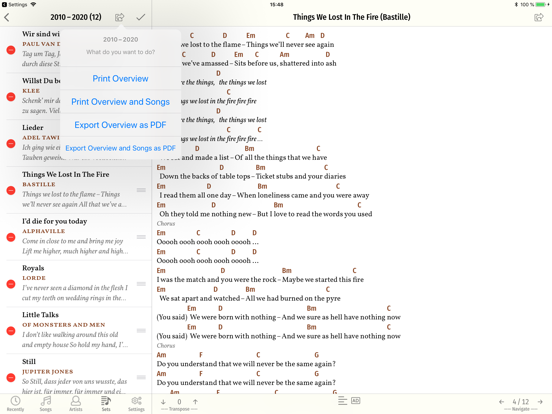
Task: Transpose up with the up arrow
Action: 195,402
